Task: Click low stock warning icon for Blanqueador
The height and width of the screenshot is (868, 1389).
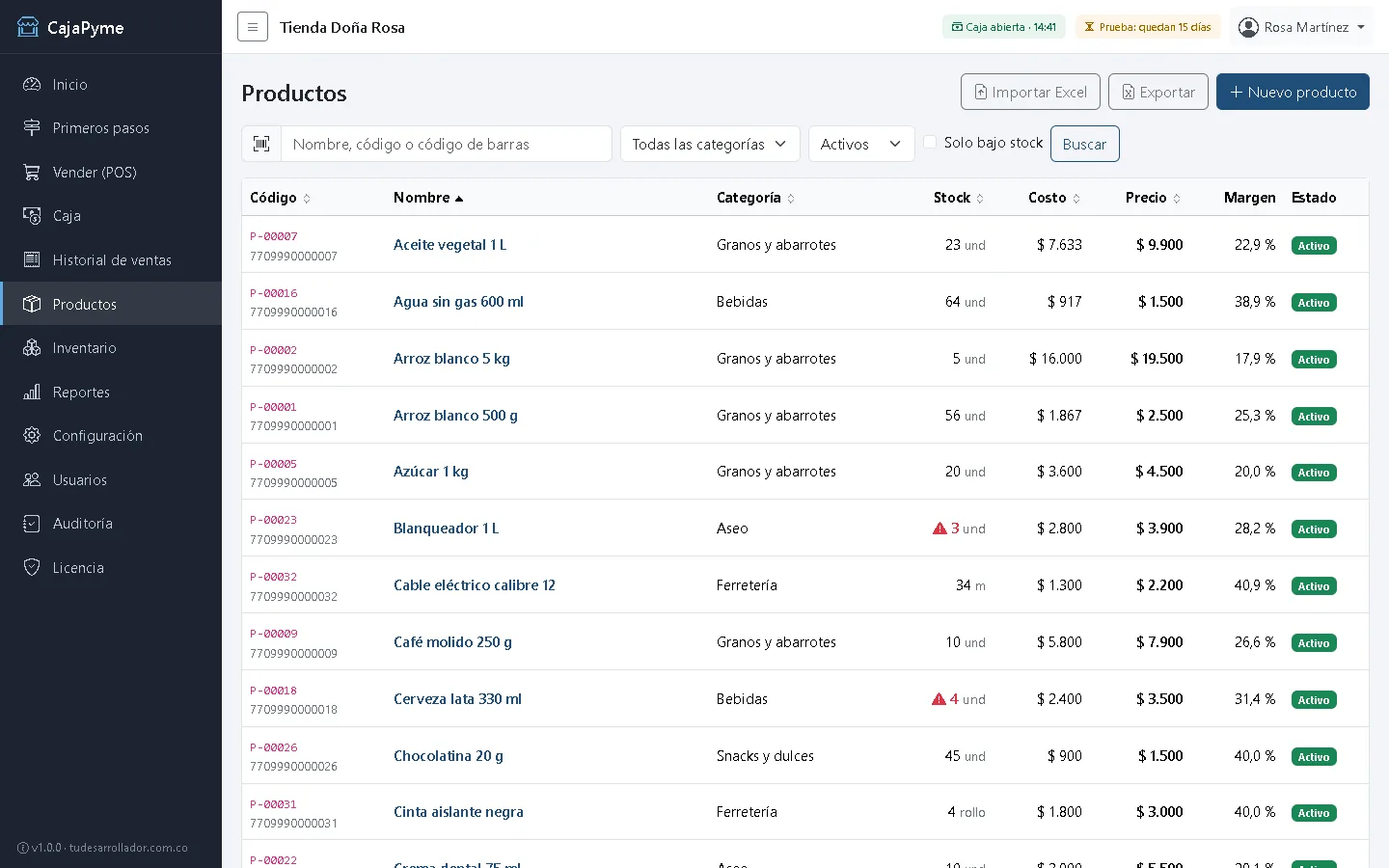Action: pos(940,529)
